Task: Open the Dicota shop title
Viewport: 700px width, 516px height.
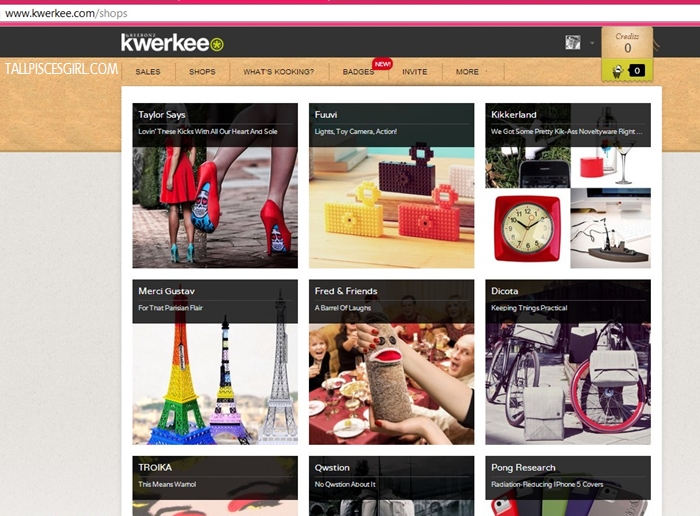Action: 504,291
